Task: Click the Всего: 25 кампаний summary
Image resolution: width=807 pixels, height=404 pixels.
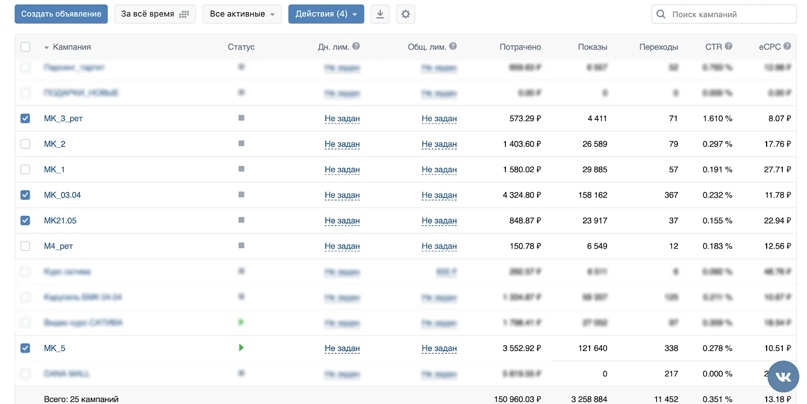Action: (81, 399)
